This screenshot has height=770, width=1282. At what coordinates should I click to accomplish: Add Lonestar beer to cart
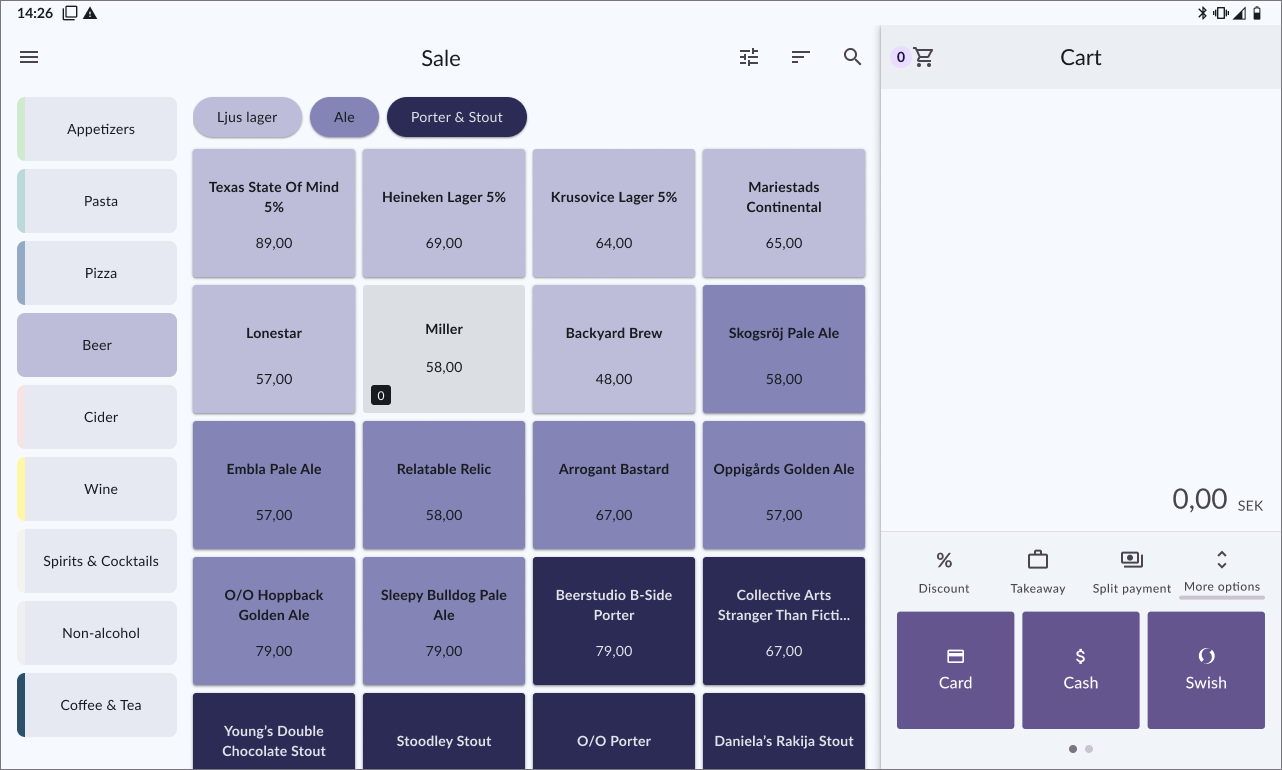[x=274, y=349]
